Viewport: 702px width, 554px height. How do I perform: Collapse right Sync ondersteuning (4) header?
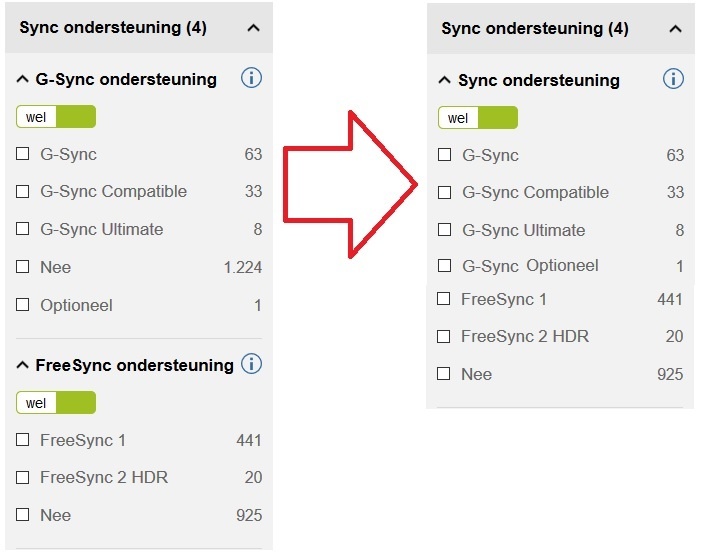675,30
